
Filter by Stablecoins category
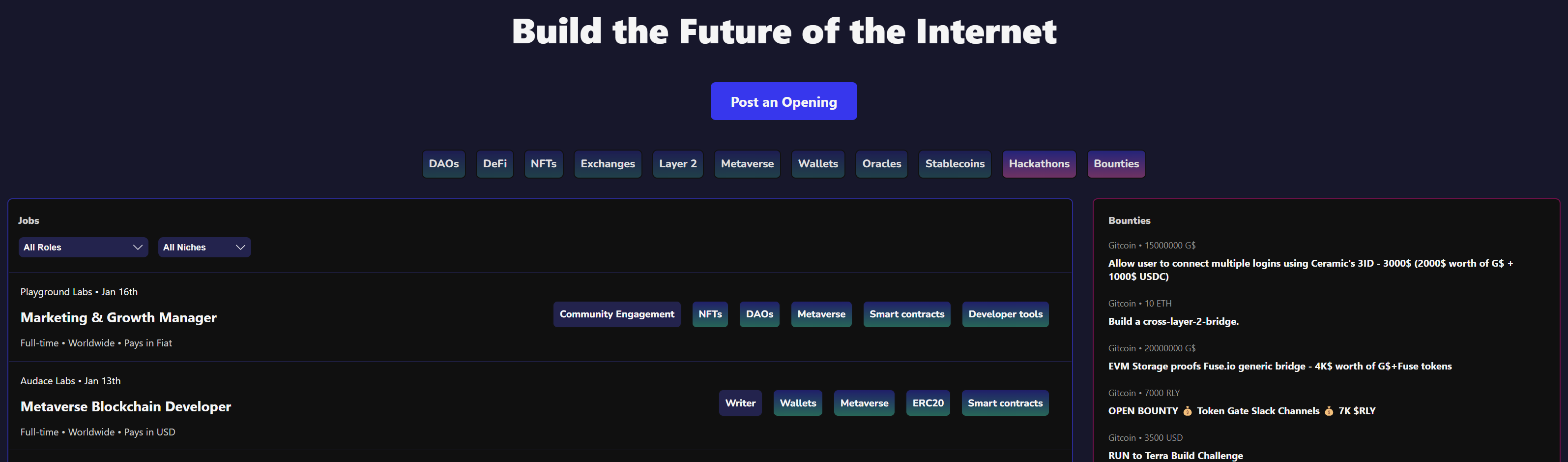(x=955, y=164)
